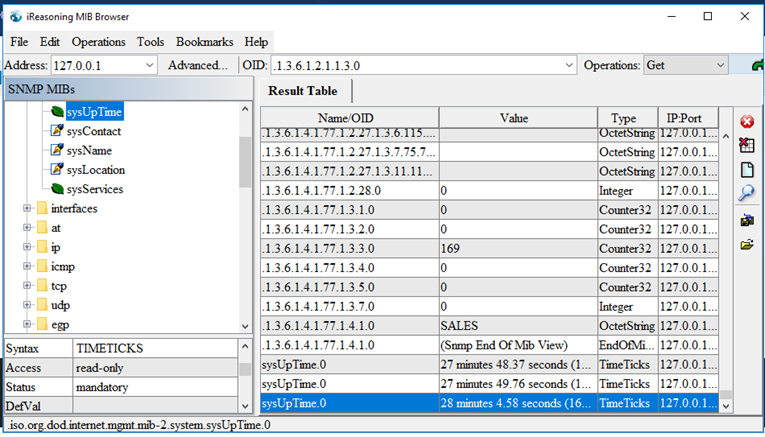The height and width of the screenshot is (437, 765).
Task: Click the Advanced... button
Action: tap(198, 65)
